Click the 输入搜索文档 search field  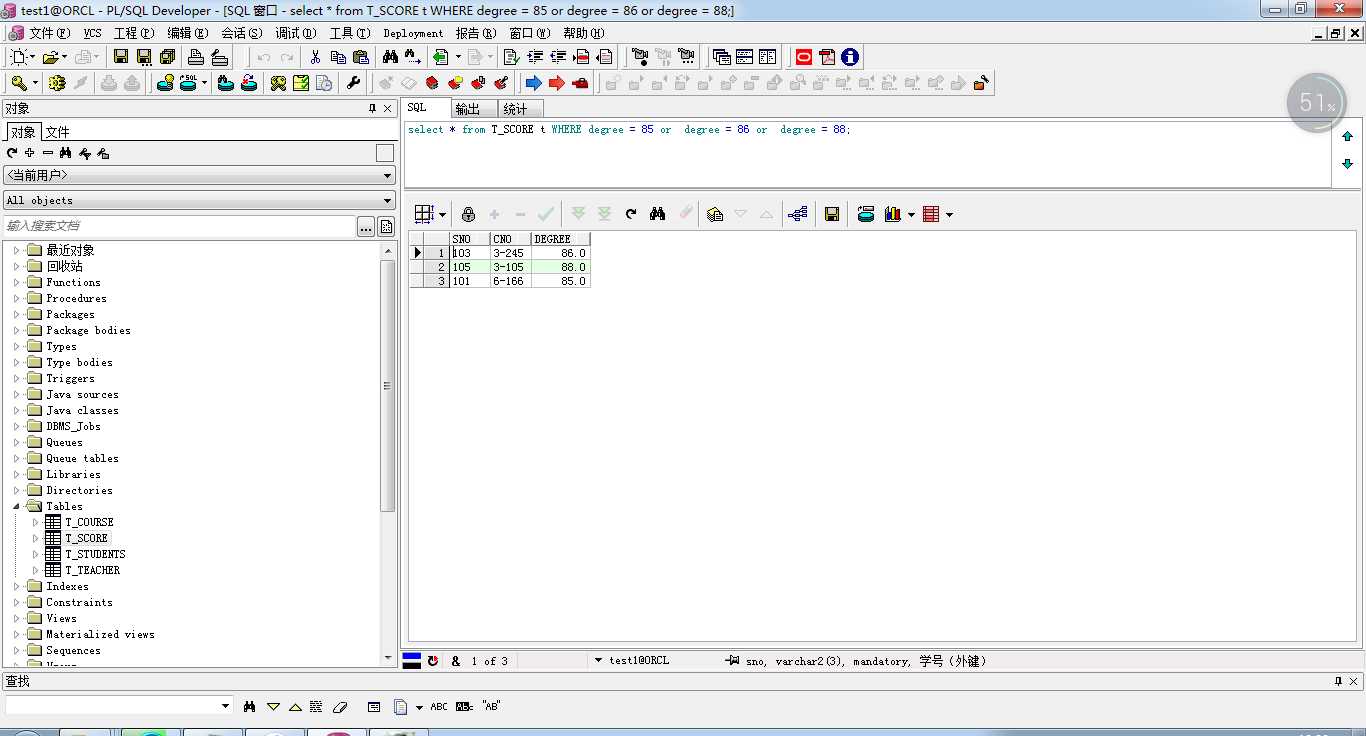coord(180,226)
